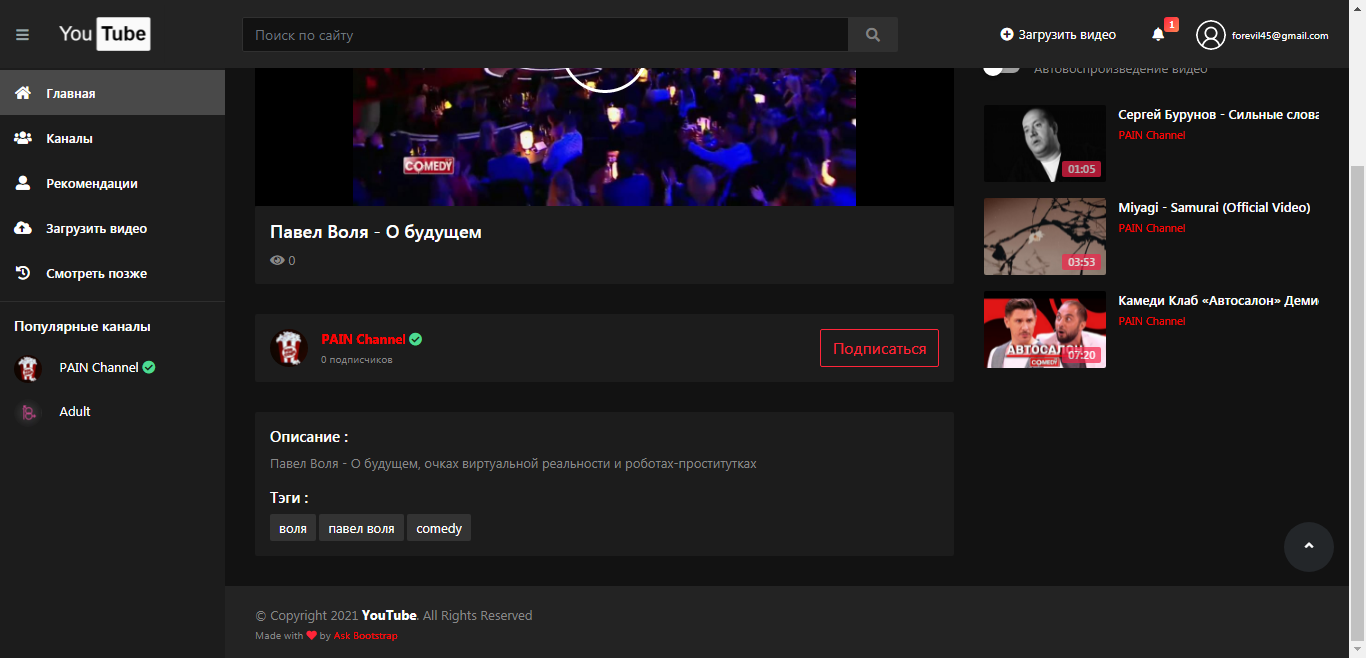Open the PAIN Channel name link below video
Viewport: 1366px width, 658px height.
(363, 339)
